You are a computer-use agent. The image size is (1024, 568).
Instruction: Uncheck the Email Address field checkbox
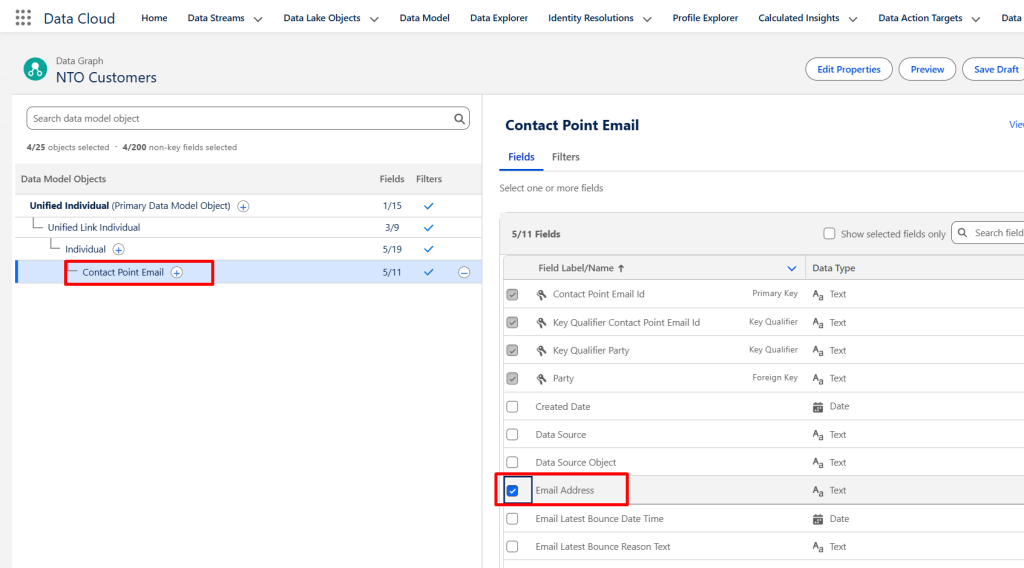tap(513, 490)
